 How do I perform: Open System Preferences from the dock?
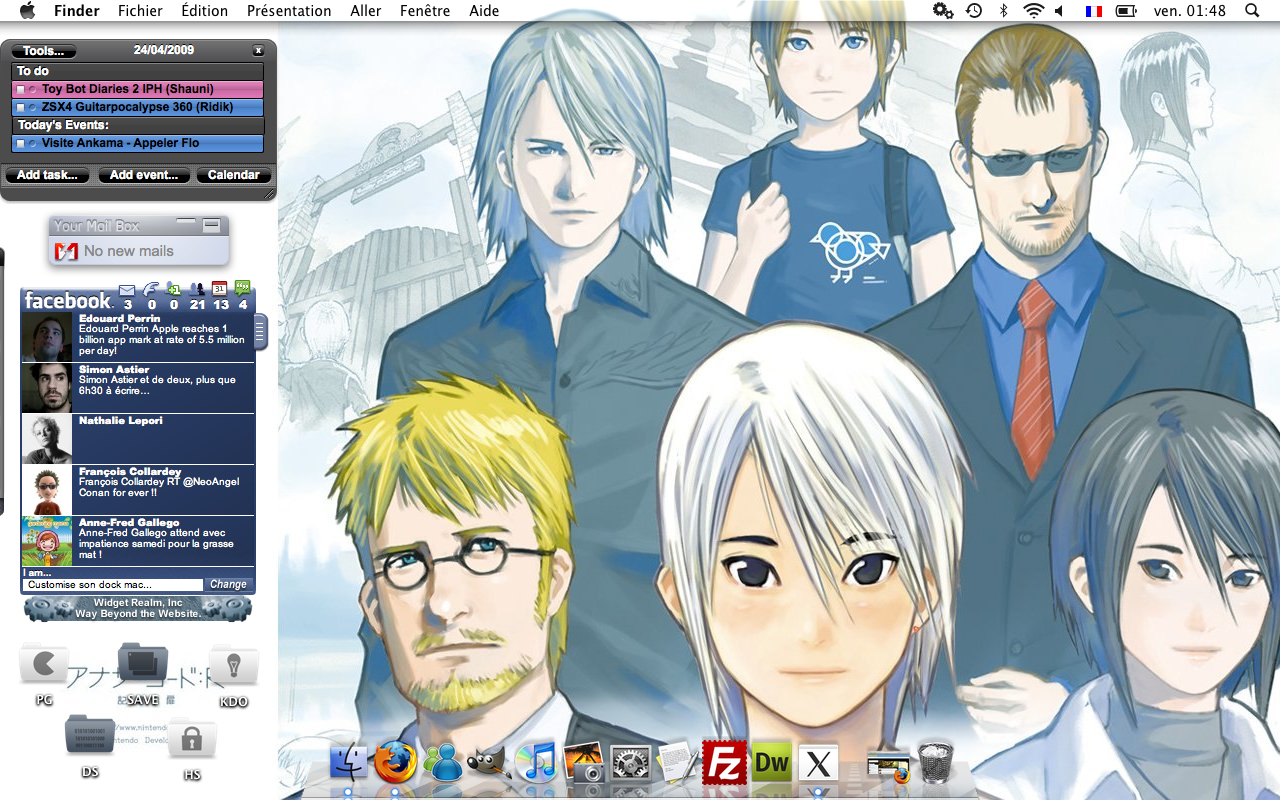[x=631, y=764]
